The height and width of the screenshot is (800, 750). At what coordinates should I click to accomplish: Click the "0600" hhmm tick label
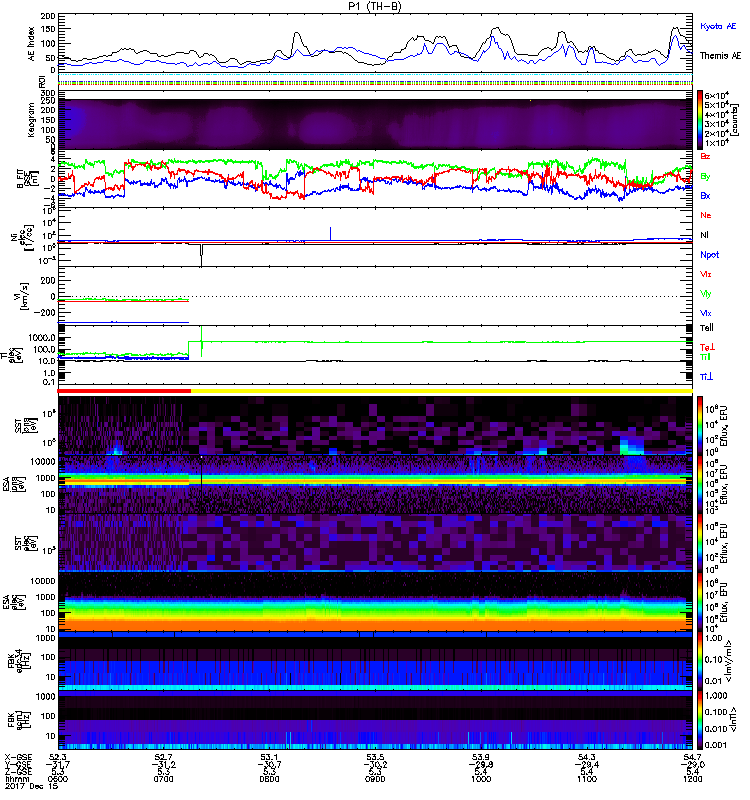point(57,779)
